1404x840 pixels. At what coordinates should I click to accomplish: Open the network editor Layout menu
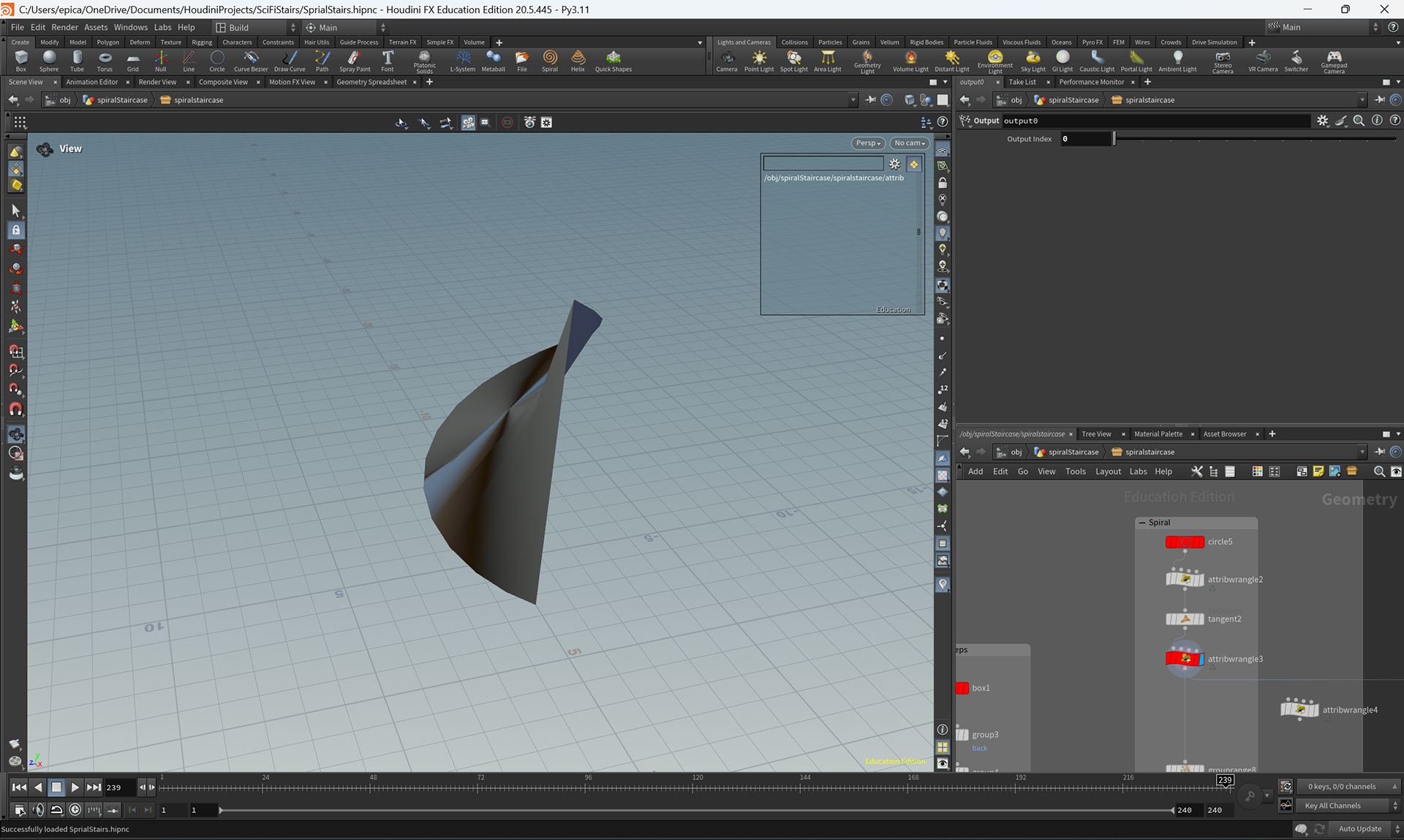click(x=1108, y=472)
